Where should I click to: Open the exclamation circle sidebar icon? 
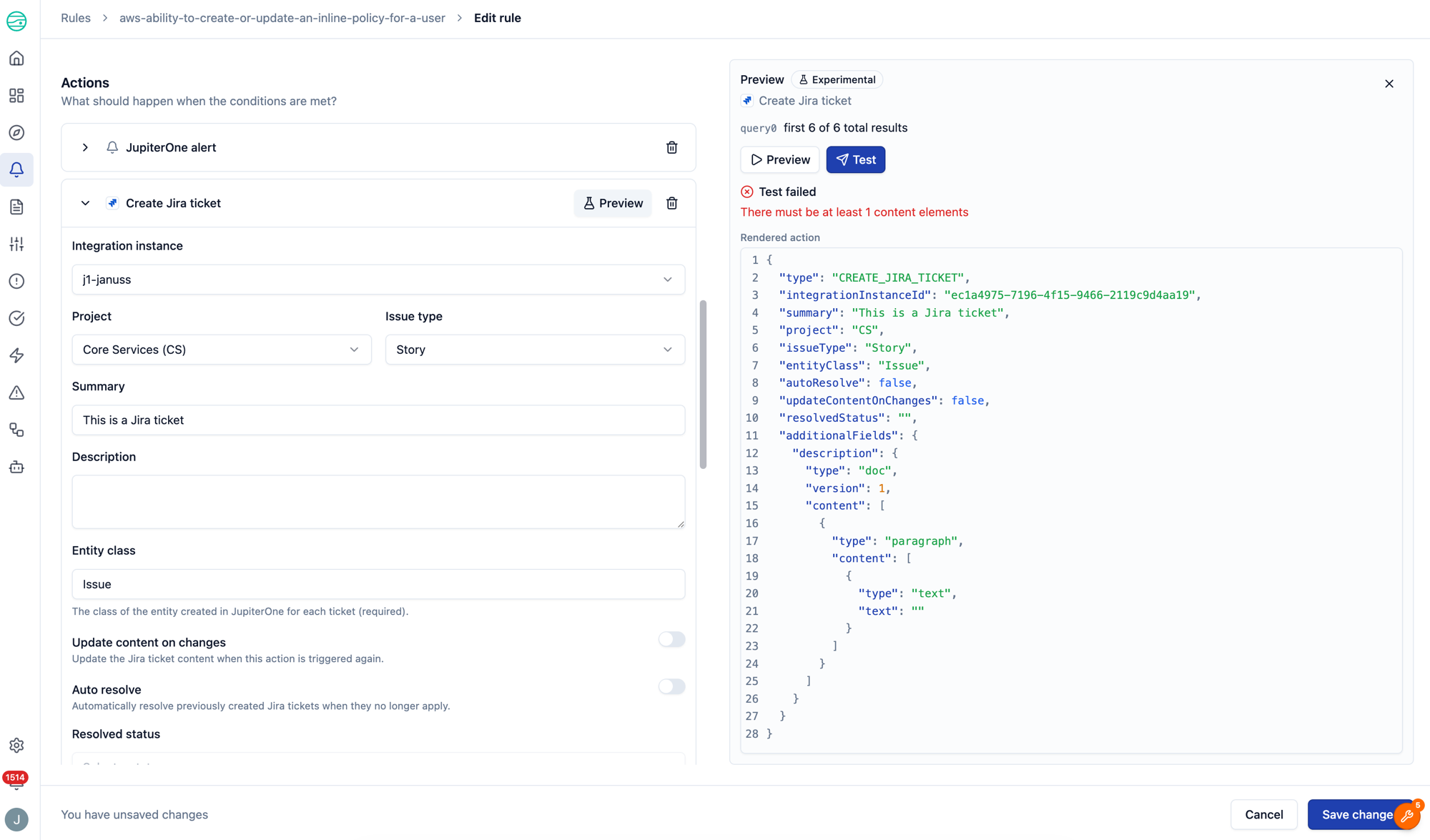tap(16, 282)
